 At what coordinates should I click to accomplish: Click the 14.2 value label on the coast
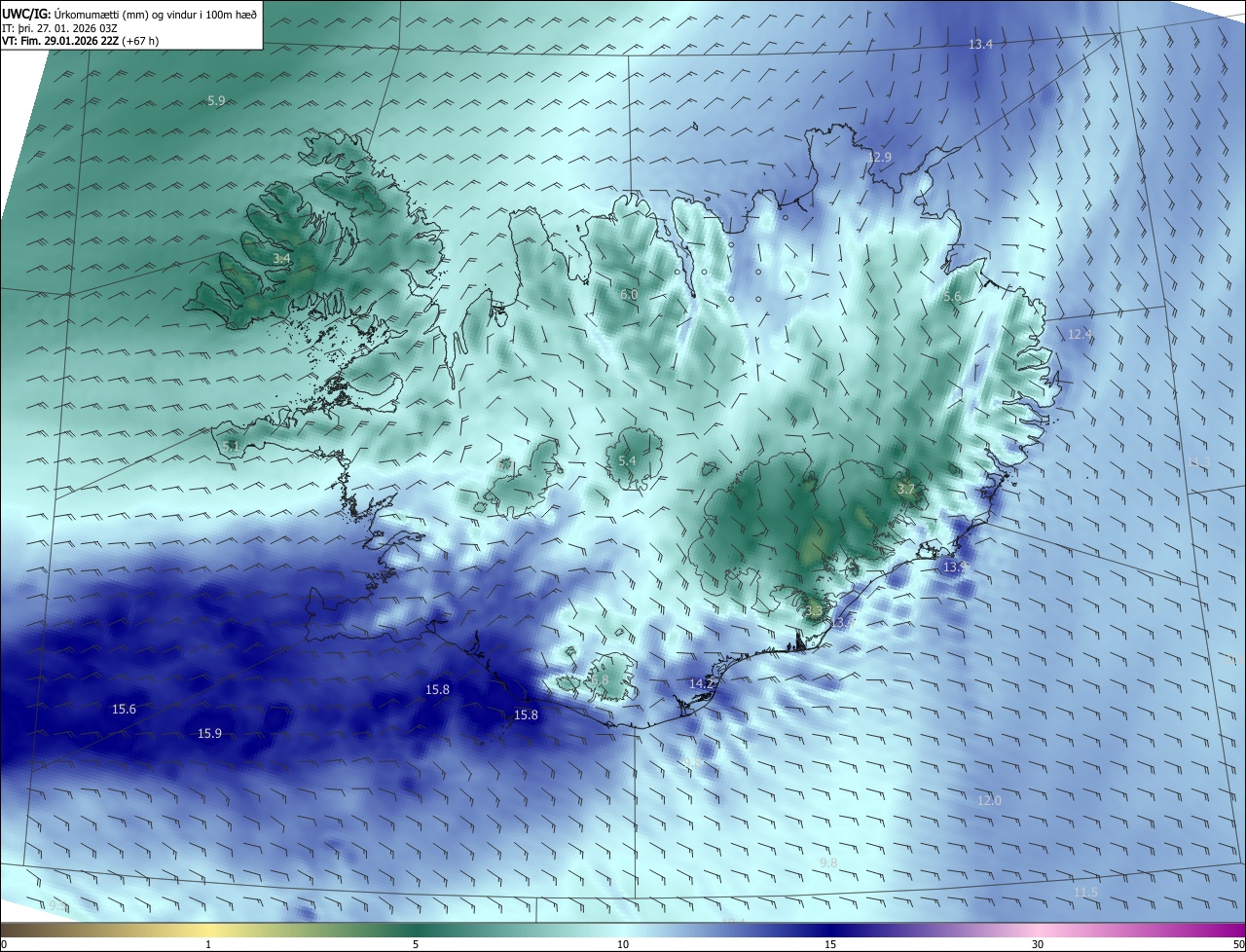click(702, 683)
